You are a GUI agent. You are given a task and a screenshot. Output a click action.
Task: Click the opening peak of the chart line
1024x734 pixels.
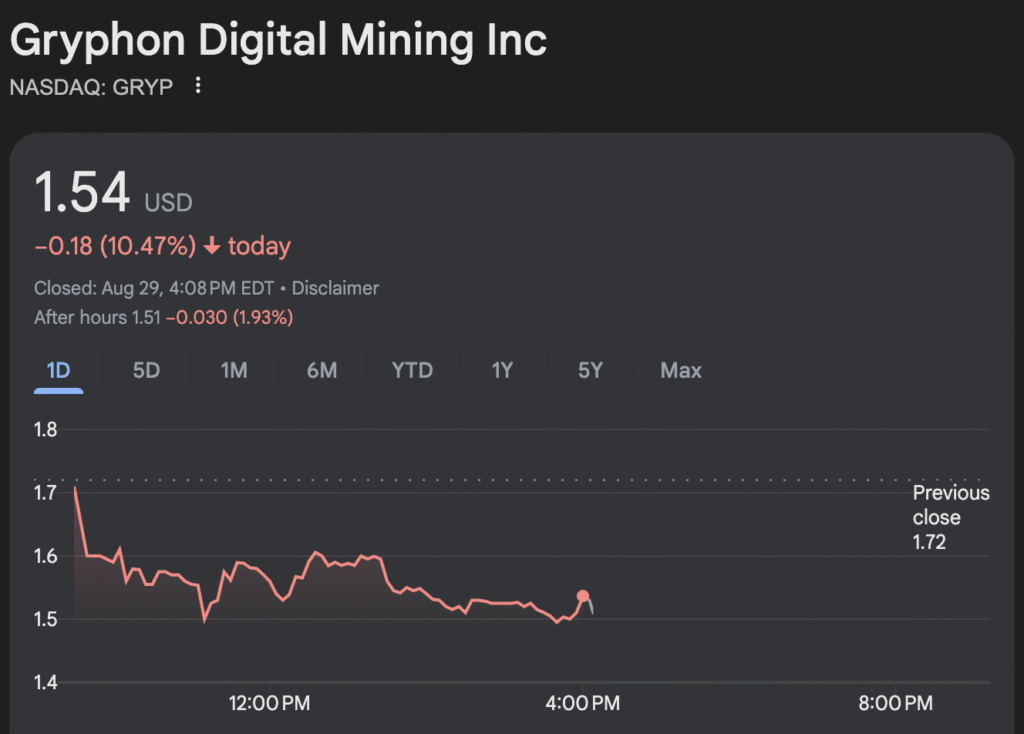[75, 488]
